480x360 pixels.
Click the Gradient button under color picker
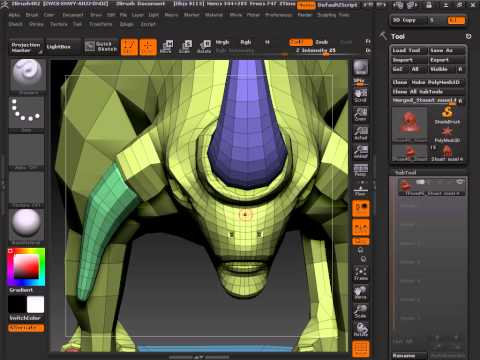(21, 290)
